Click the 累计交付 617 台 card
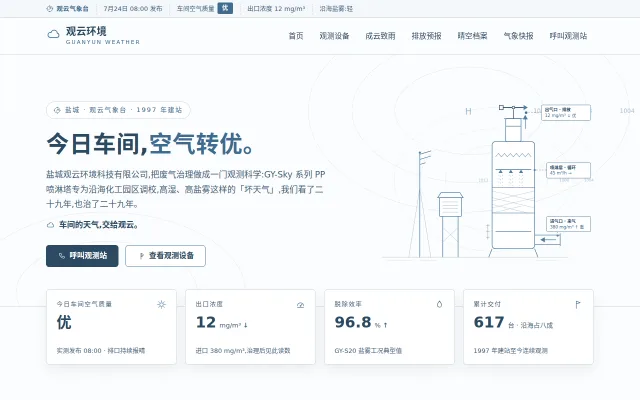640x400 pixels. pyautogui.click(x=528, y=327)
